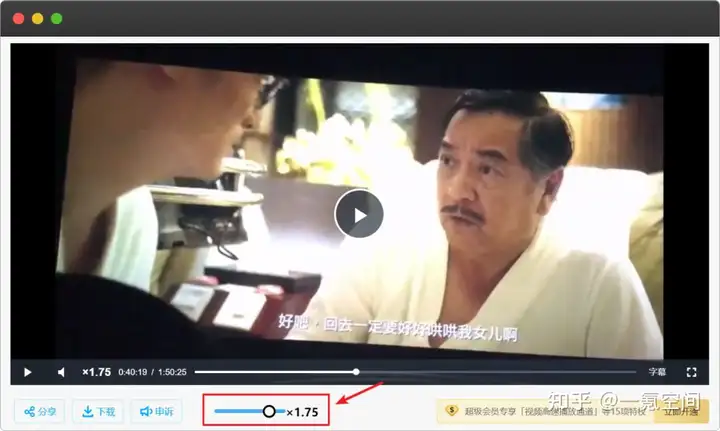Click the unplayed part of progress bar
The height and width of the screenshot is (431, 720).
[x=498, y=372]
